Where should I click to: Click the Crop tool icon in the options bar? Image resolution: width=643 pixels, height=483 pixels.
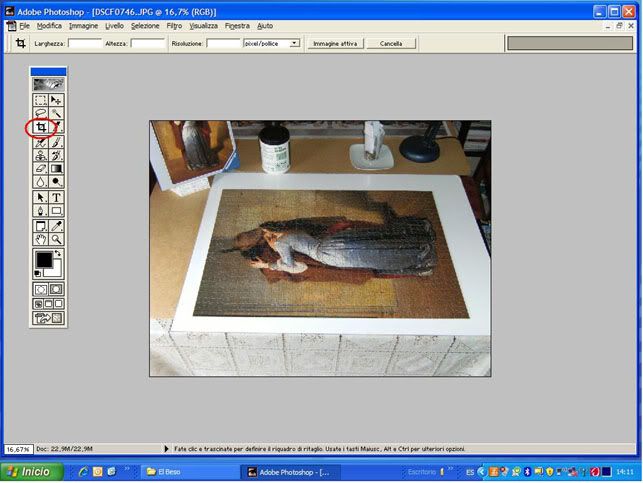[21, 43]
